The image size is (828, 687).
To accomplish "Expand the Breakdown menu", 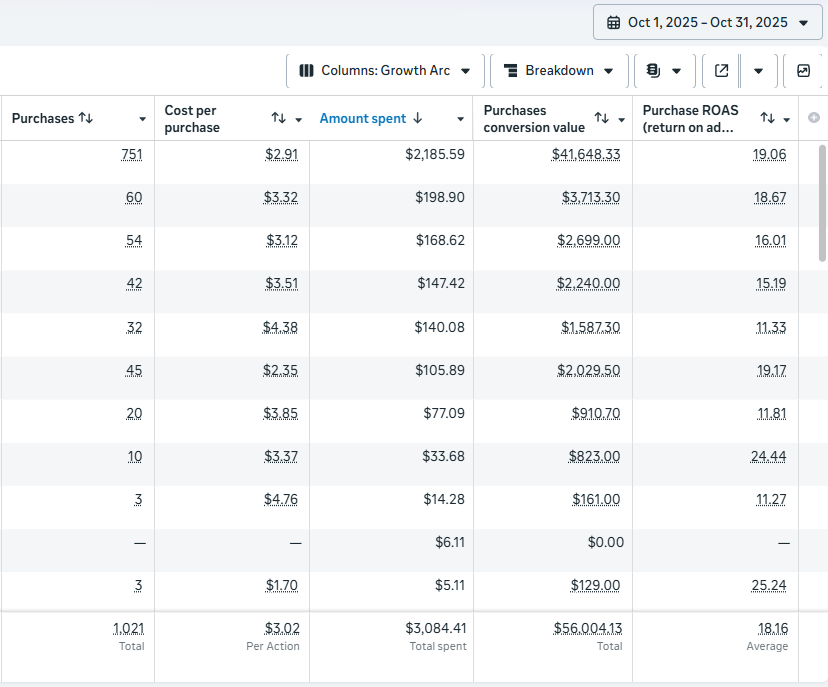I will pyautogui.click(x=558, y=71).
